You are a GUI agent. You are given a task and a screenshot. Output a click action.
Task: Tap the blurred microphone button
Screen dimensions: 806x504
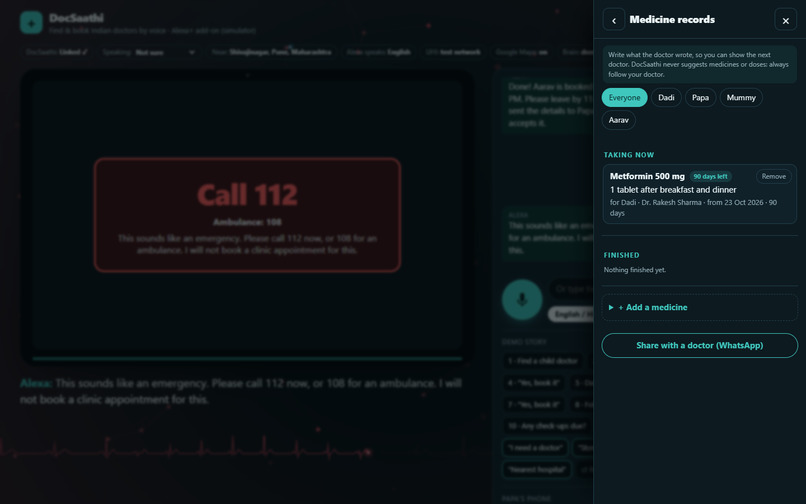coord(522,299)
